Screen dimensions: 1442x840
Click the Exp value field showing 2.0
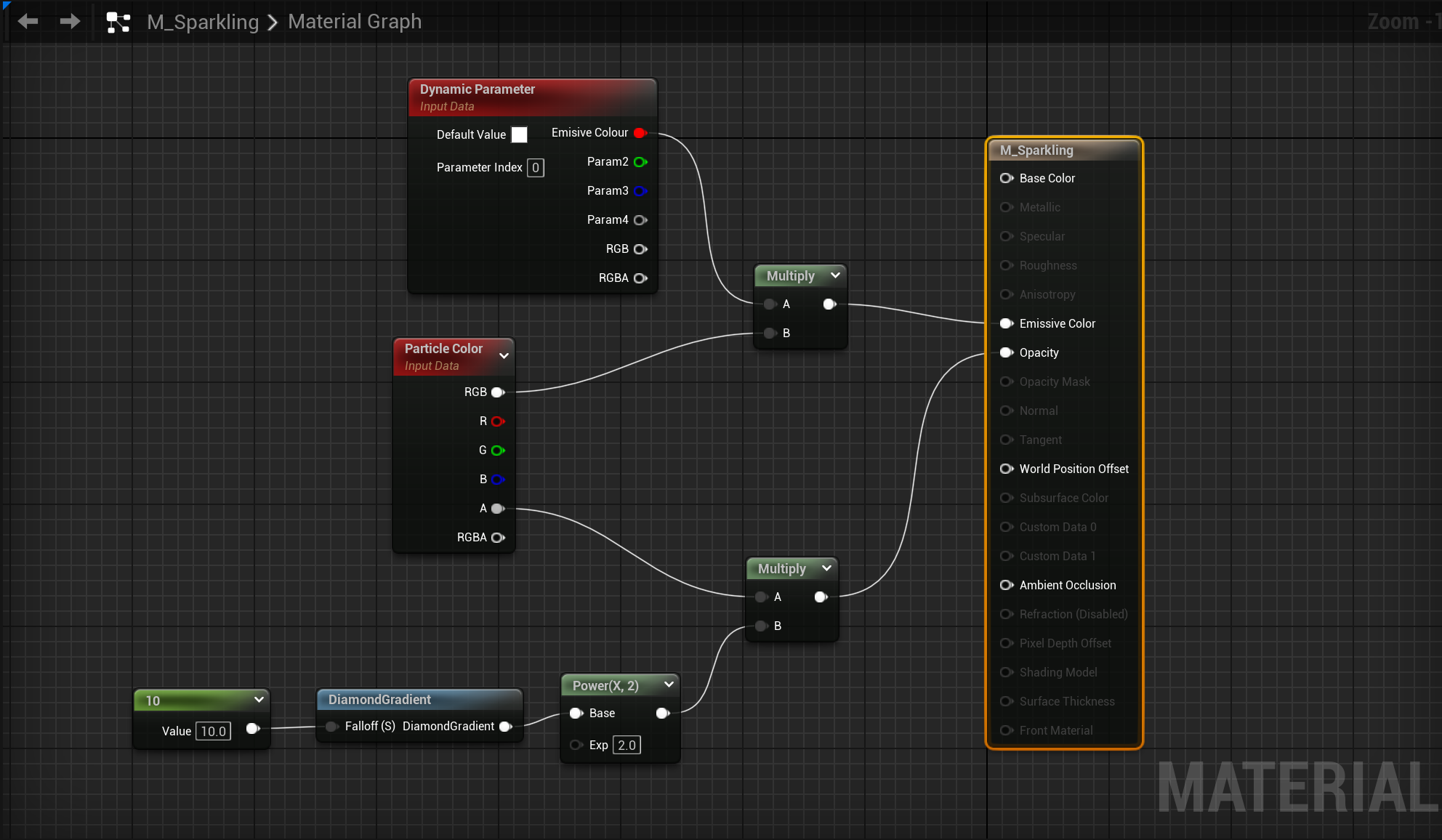point(627,745)
